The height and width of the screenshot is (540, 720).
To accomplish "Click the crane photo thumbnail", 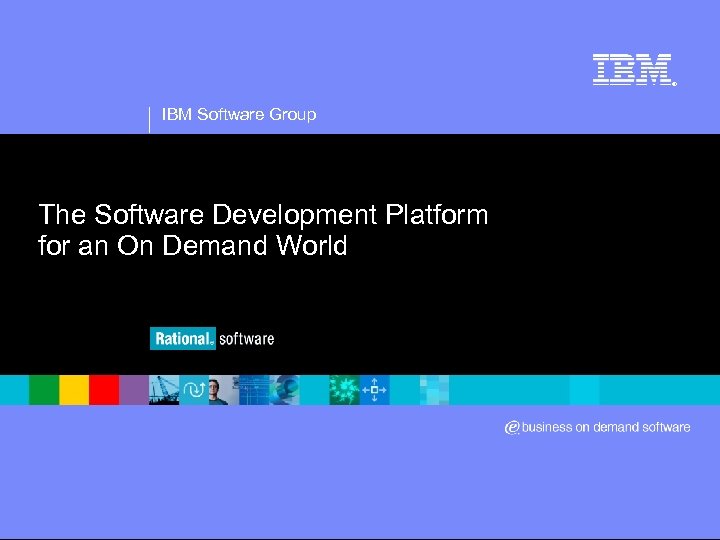I will tap(164, 390).
